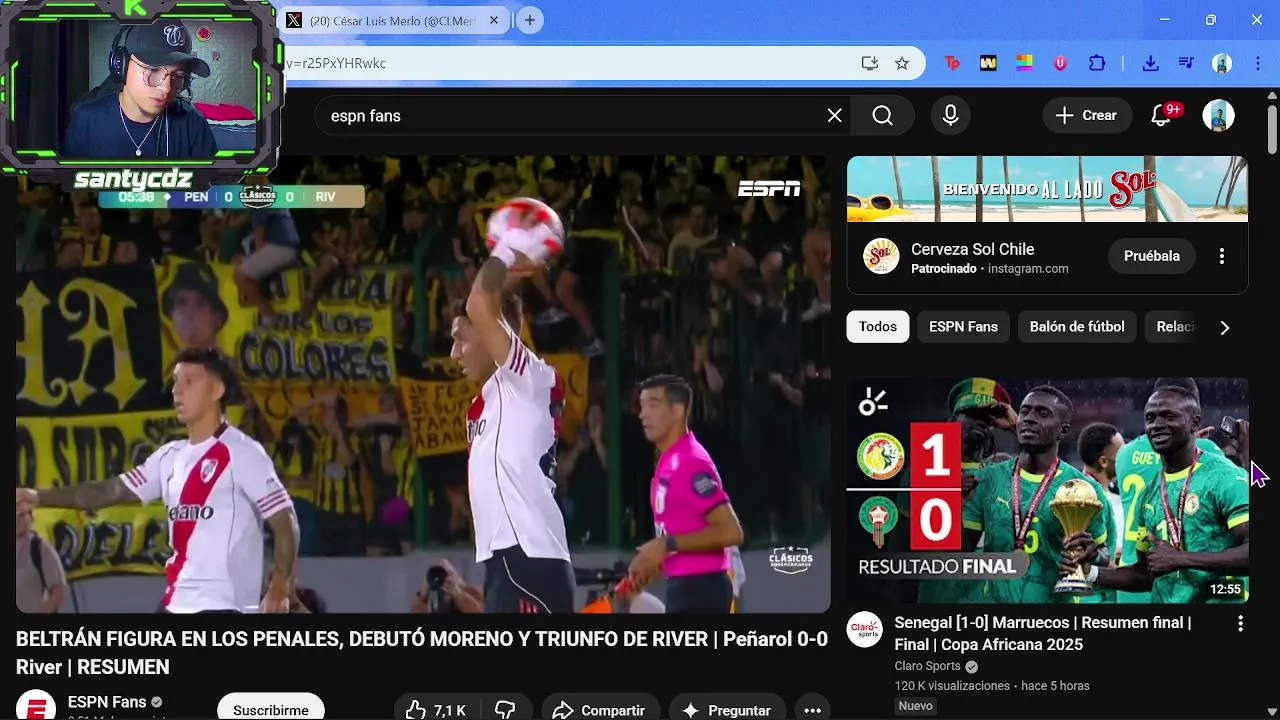Viewport: 1280px width, 720px height.
Task: Open the Extensions puzzle menu
Action: tap(1097, 63)
